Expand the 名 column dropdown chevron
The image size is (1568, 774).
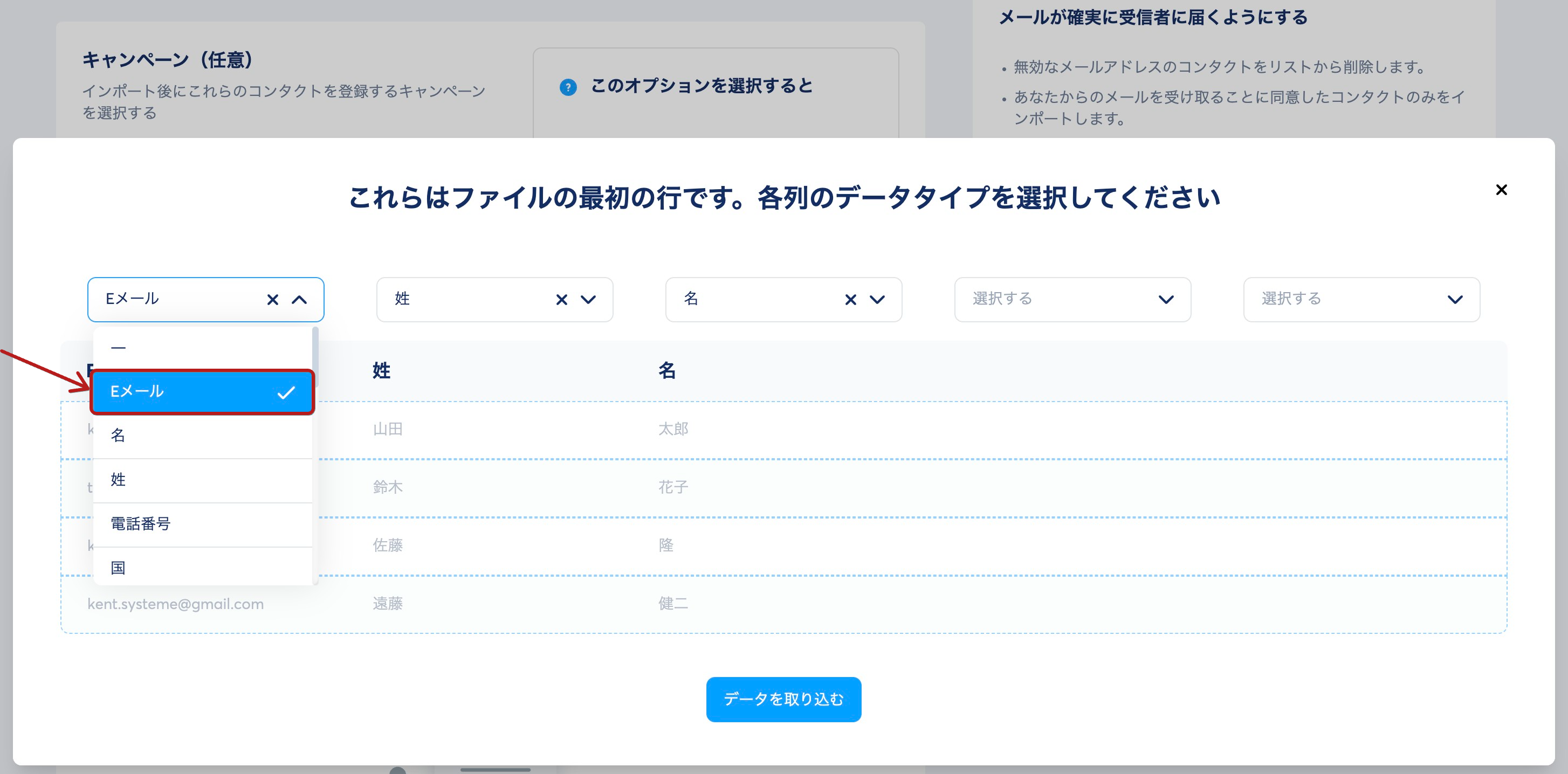[877, 299]
